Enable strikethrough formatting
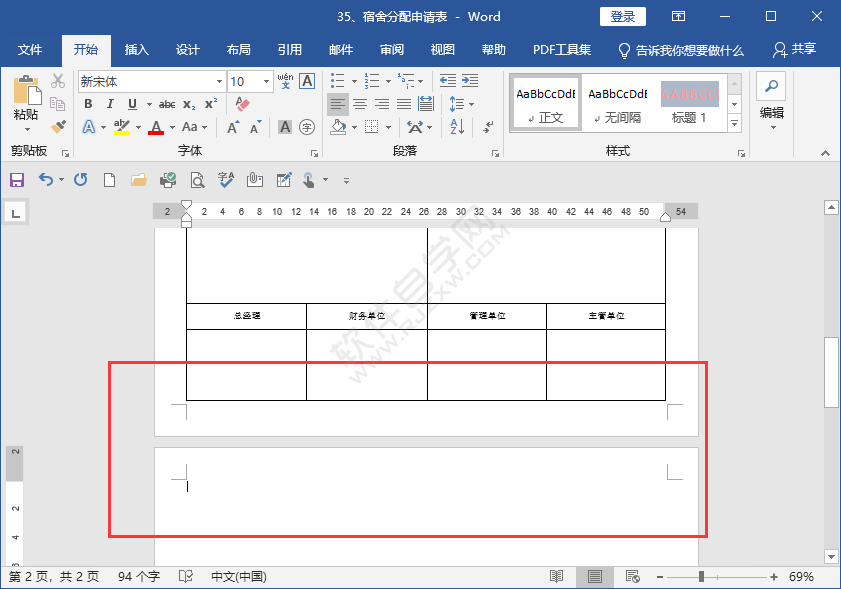The width and height of the screenshot is (841, 589). coord(167,103)
